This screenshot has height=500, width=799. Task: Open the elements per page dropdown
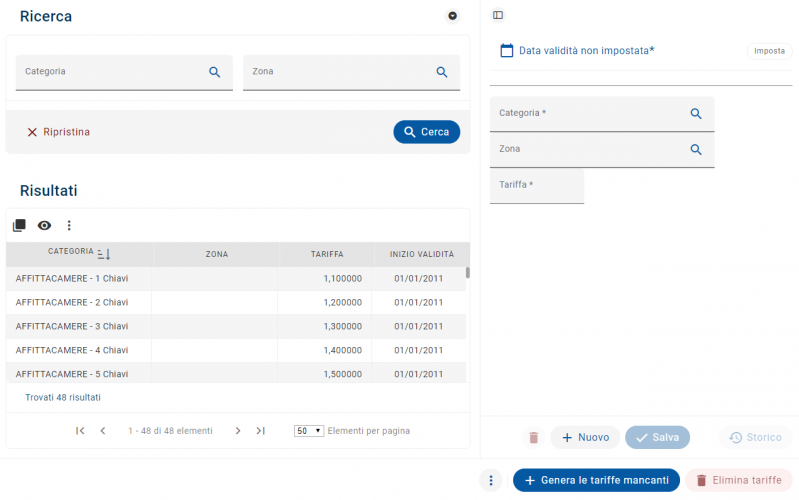point(309,431)
